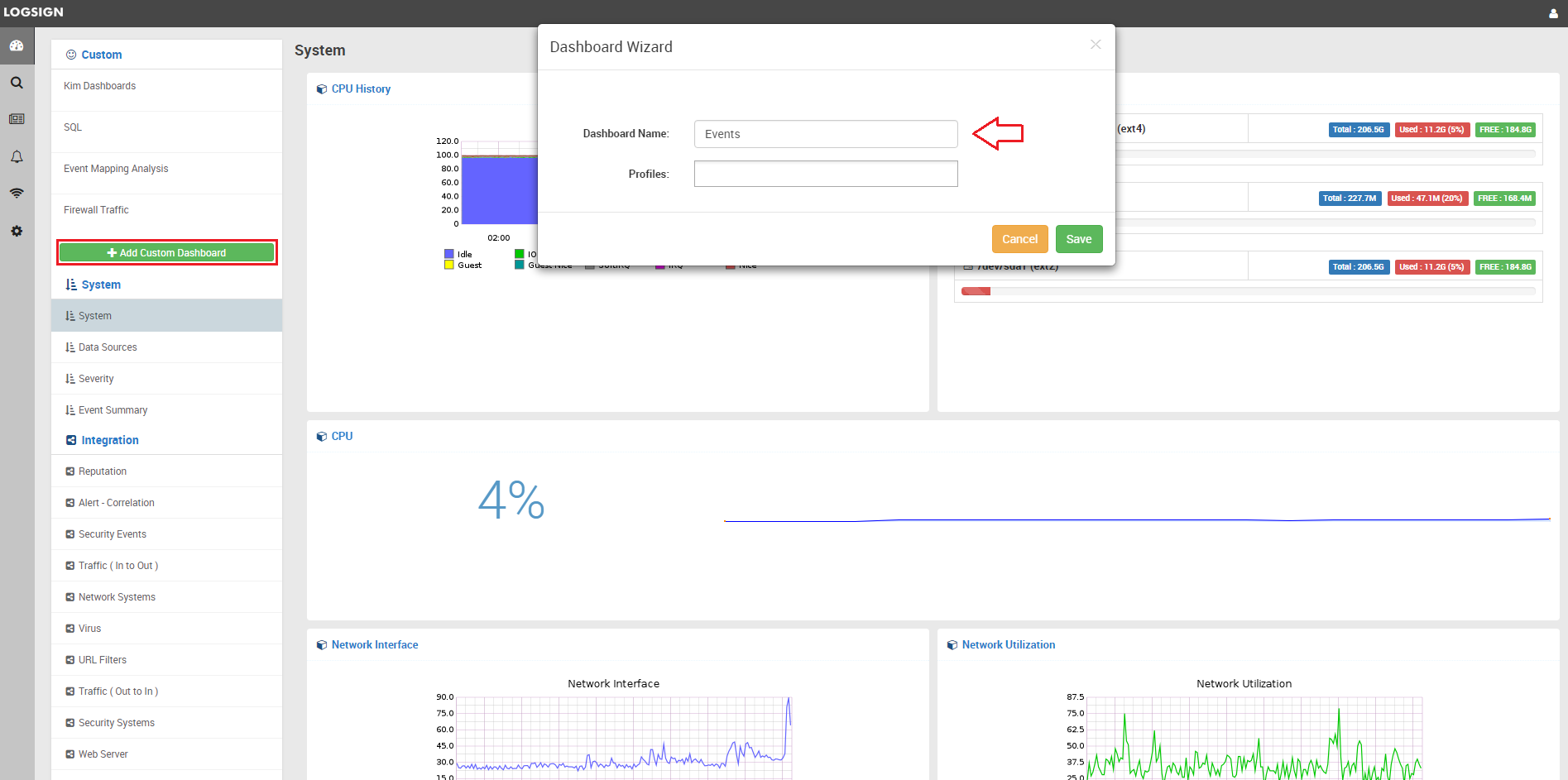Open the search magnifier icon

click(x=17, y=82)
